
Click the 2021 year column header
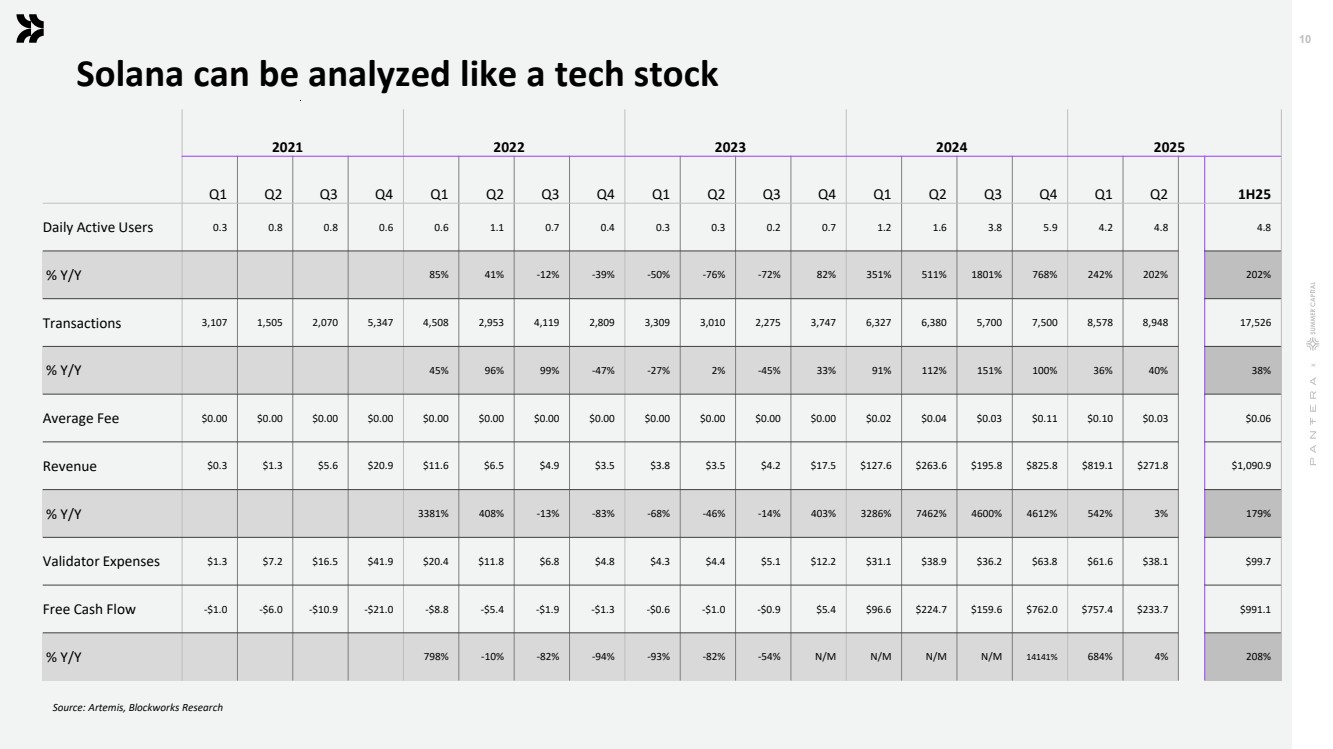pyautogui.click(x=288, y=147)
